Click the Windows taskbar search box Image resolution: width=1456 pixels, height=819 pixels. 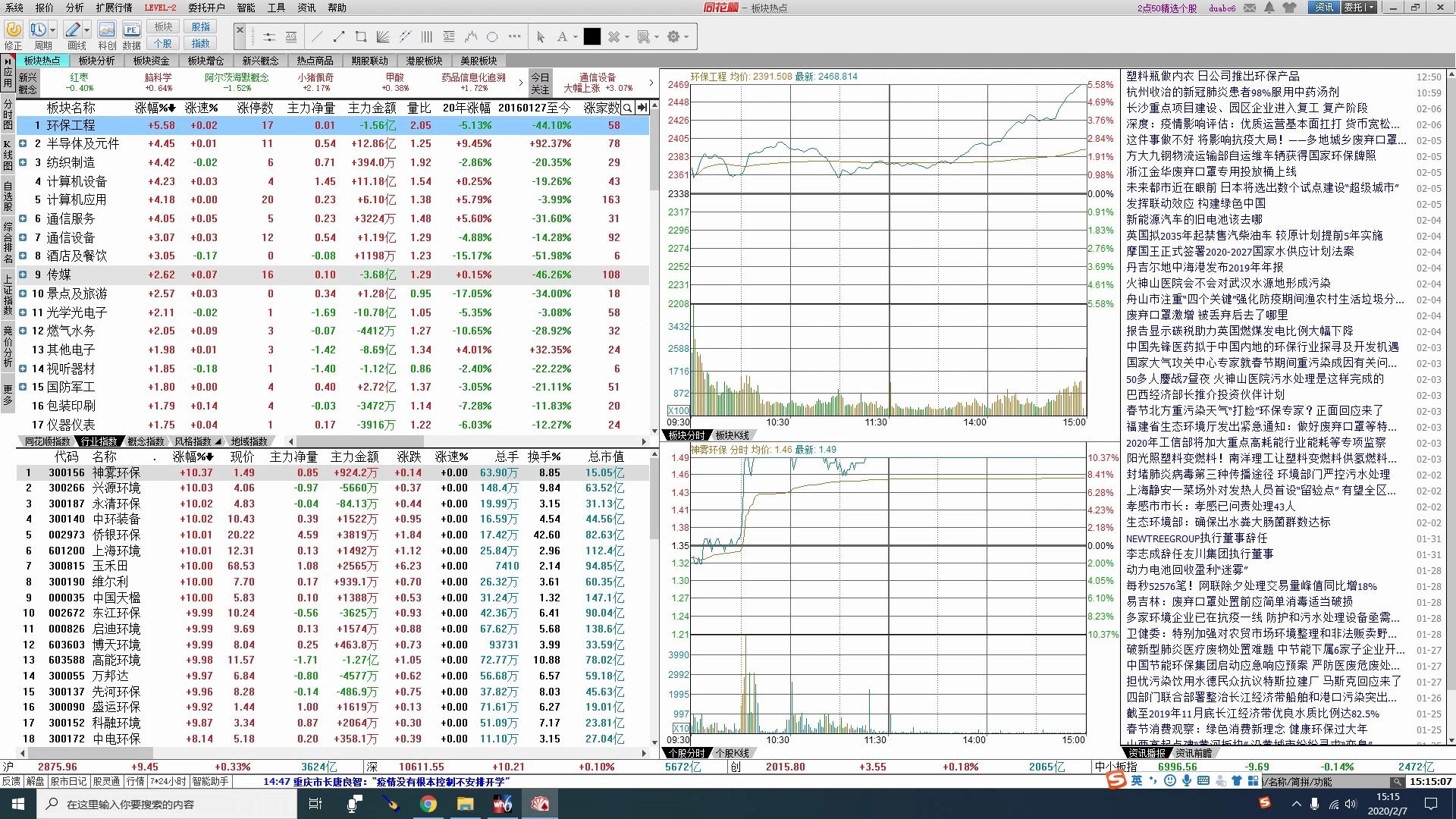click(167, 804)
